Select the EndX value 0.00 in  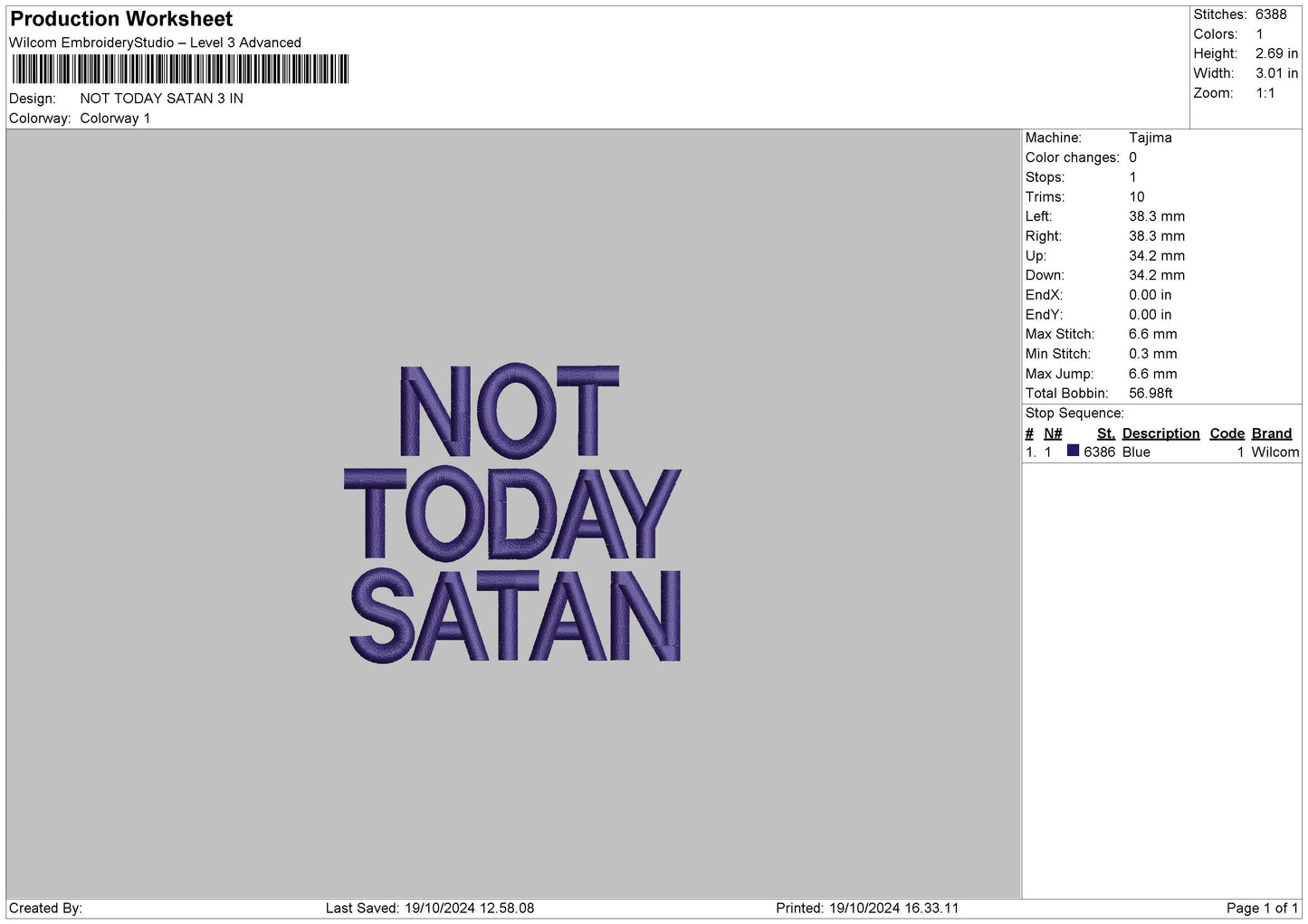click(1150, 295)
